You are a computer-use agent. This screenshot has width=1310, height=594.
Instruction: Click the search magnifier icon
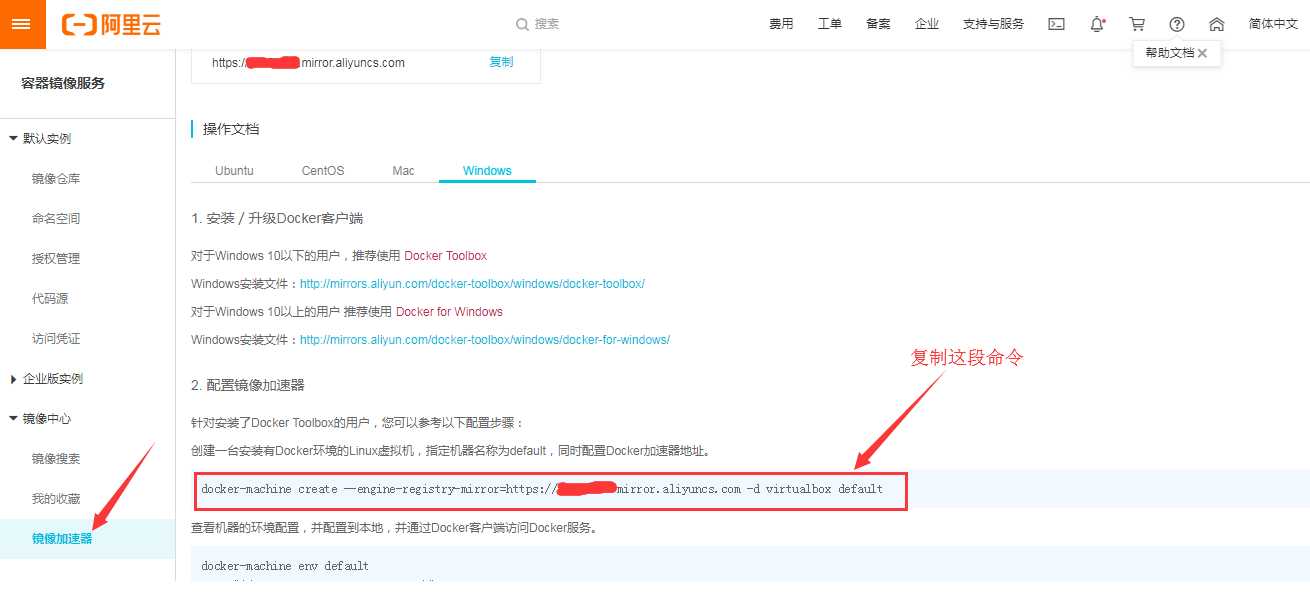coord(522,24)
